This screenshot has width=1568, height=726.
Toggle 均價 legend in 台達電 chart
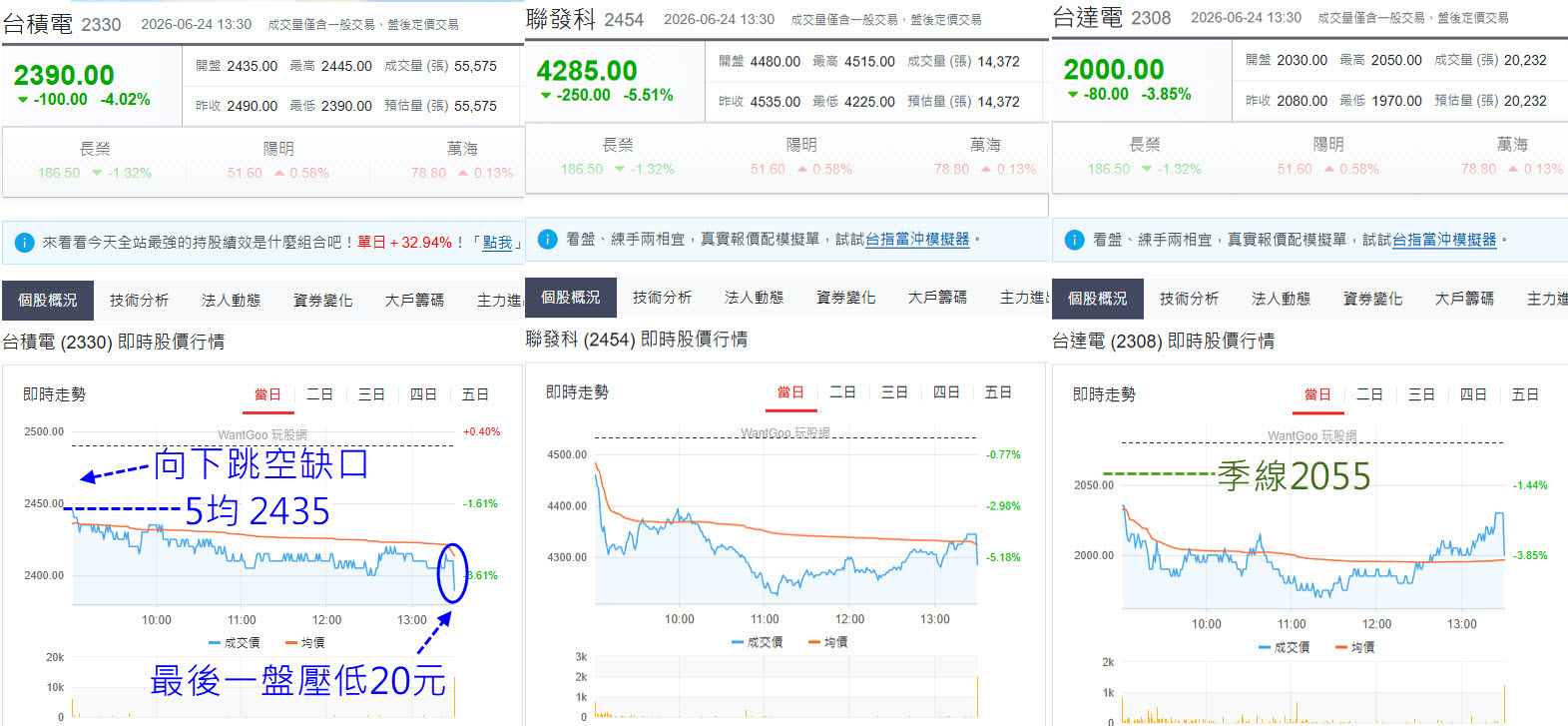click(1355, 647)
